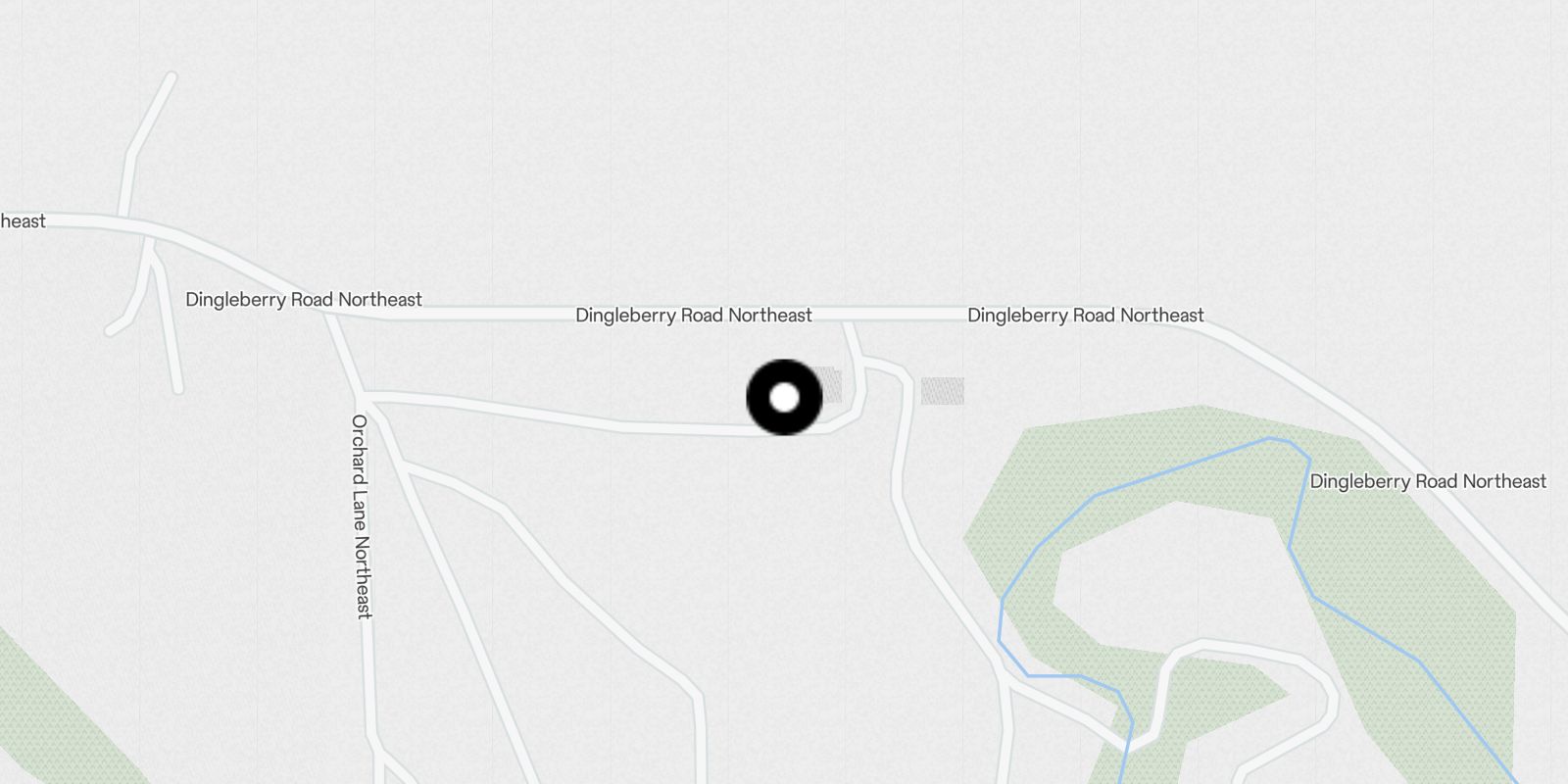Click the center Dingleberry Road Northeast label
This screenshot has height=784, width=1568.
pyautogui.click(x=694, y=316)
